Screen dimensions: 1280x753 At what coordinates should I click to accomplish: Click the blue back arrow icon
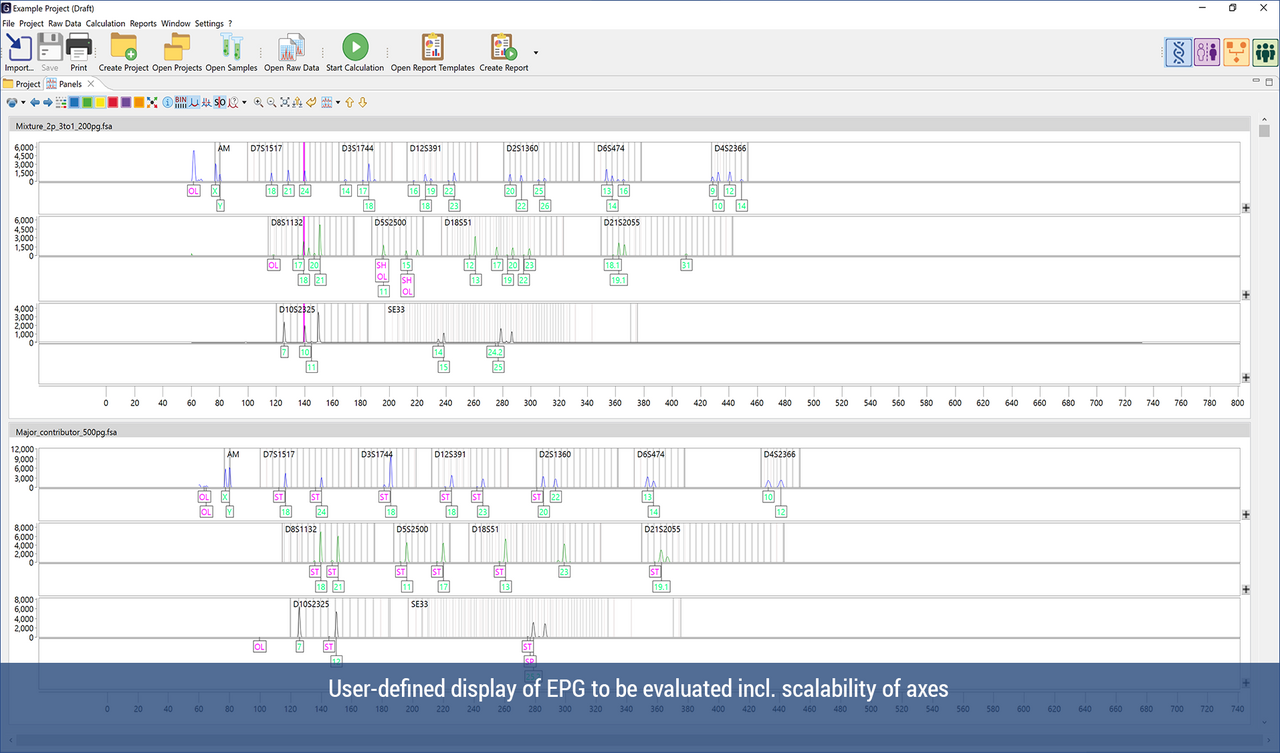click(x=35, y=102)
